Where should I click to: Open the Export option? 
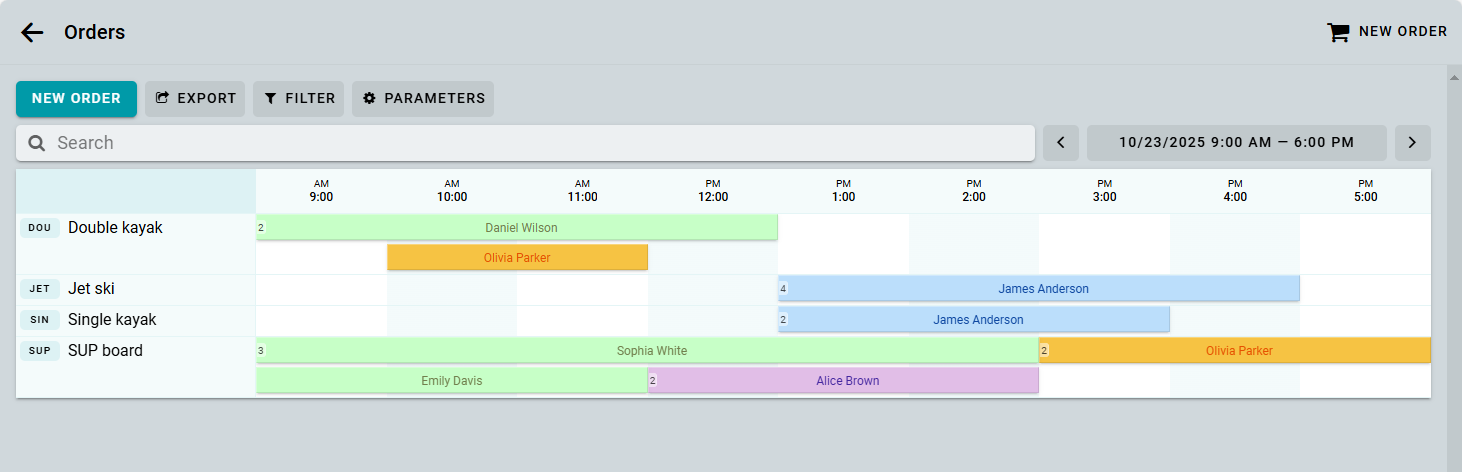click(196, 99)
